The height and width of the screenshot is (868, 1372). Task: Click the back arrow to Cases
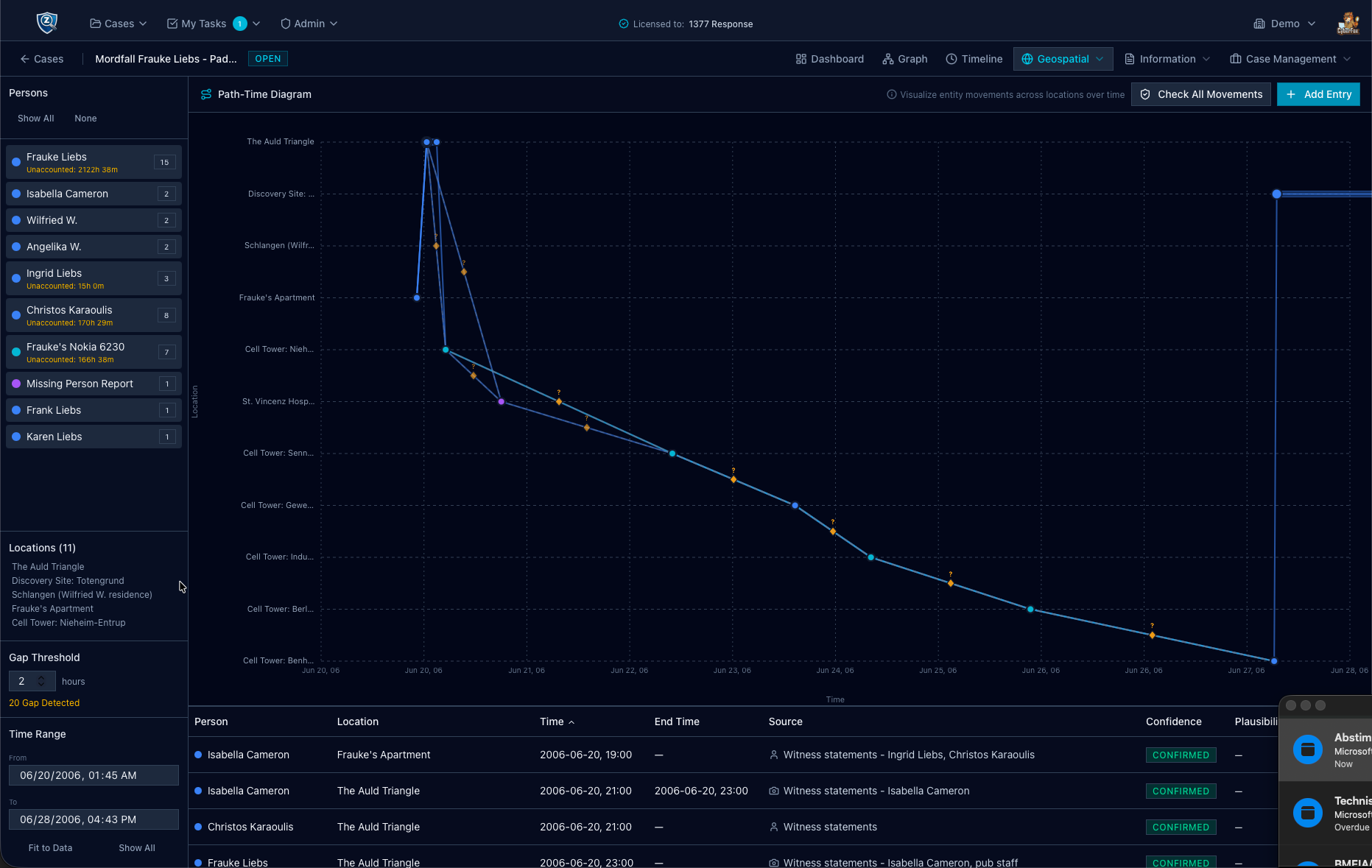coord(25,59)
